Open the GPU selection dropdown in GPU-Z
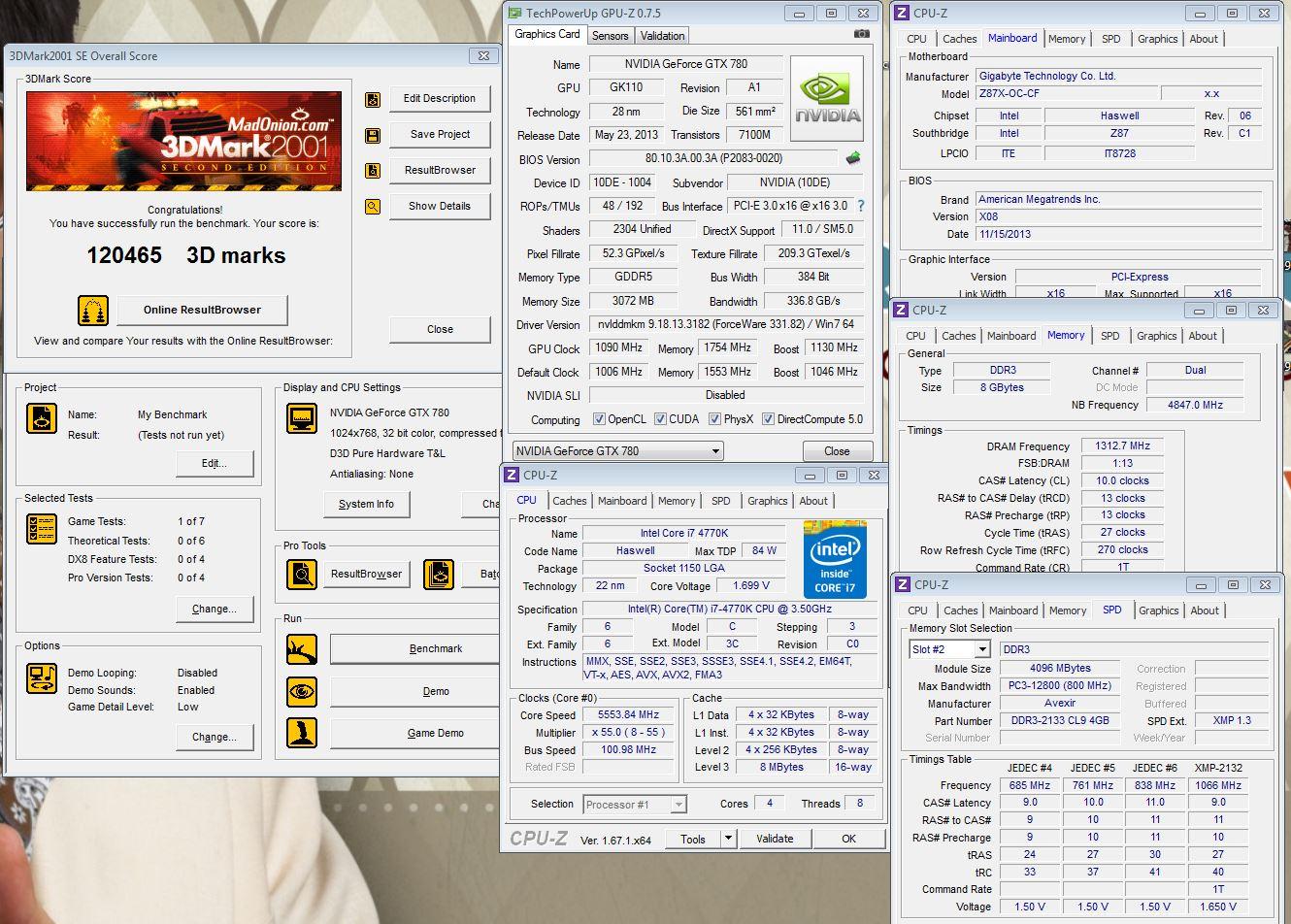The image size is (1291, 924). coord(618,451)
